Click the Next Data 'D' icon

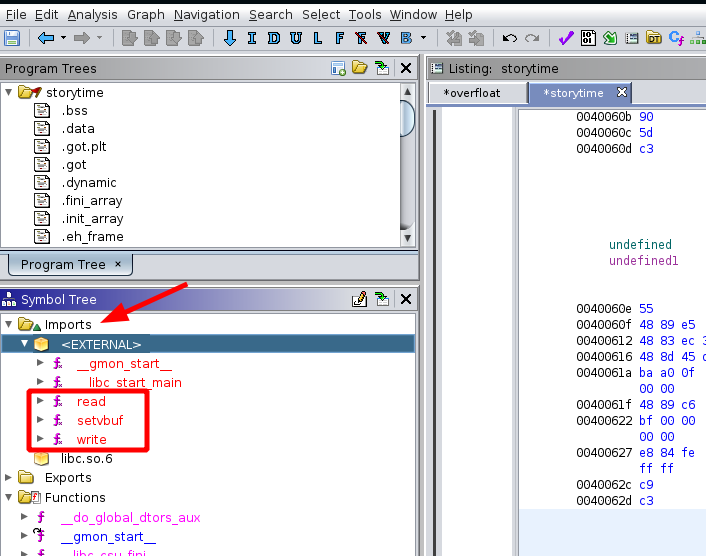tap(273, 38)
